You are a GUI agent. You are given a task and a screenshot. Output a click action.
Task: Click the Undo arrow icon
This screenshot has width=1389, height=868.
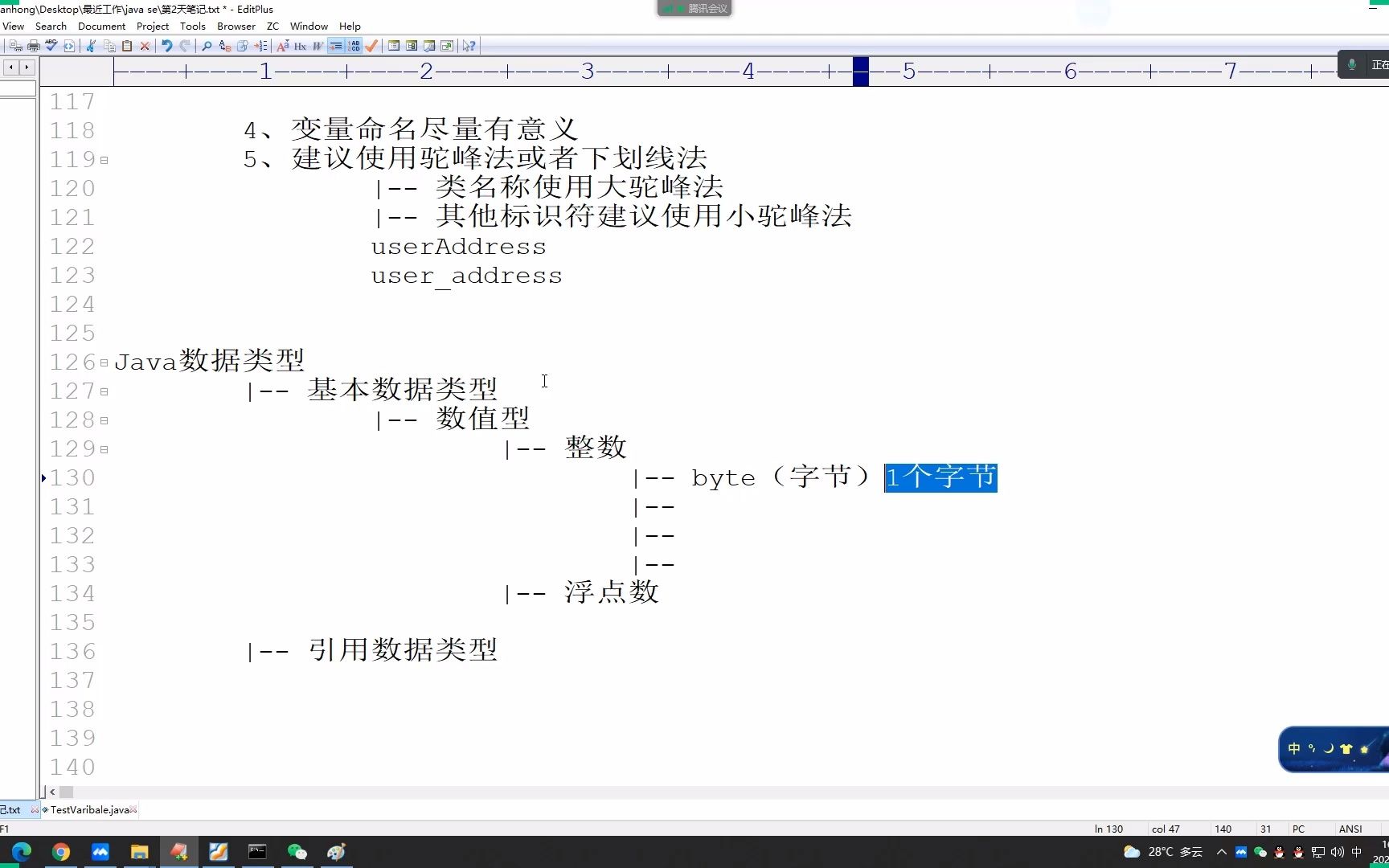pos(166,46)
